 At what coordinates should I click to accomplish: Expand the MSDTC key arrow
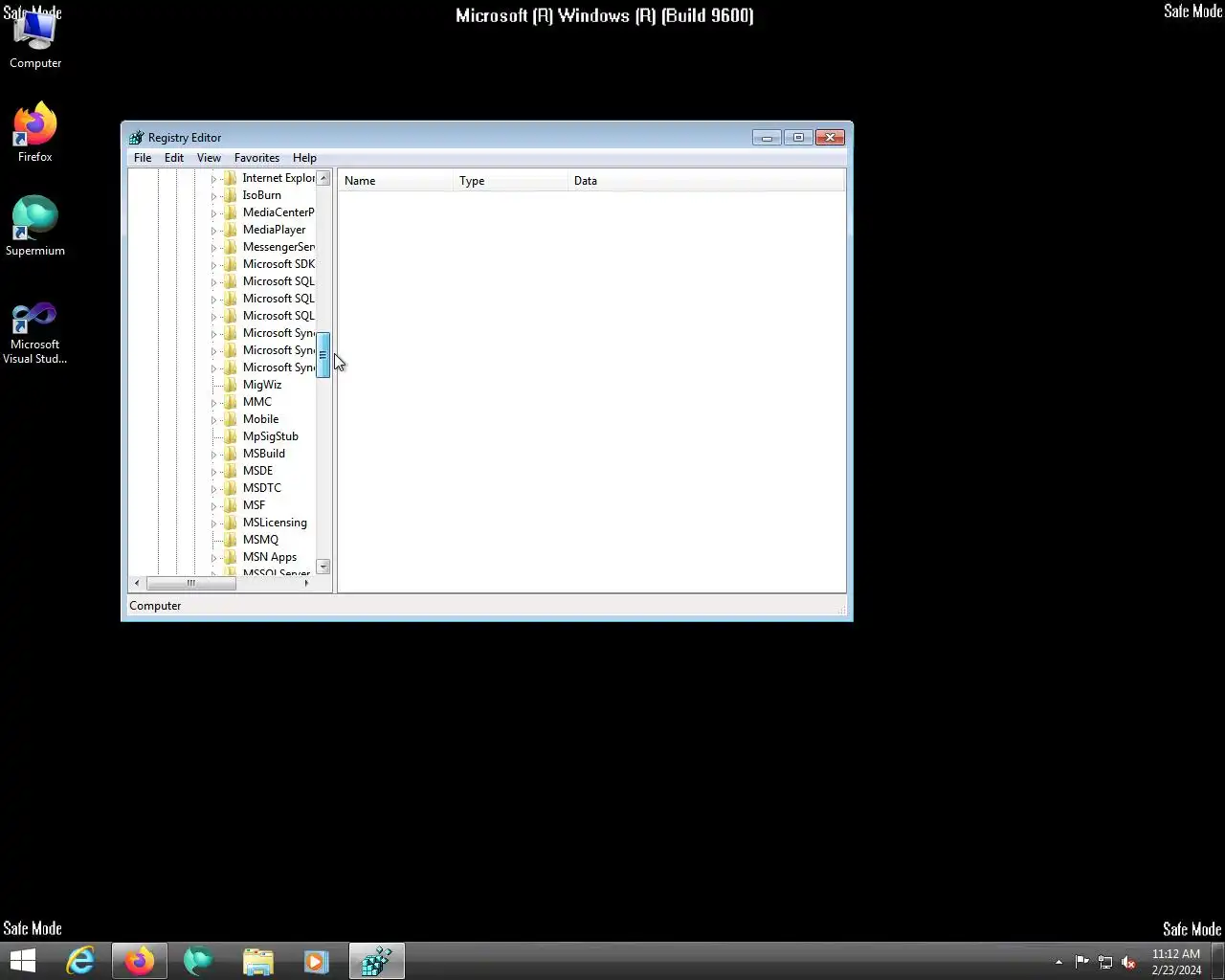[x=213, y=489]
